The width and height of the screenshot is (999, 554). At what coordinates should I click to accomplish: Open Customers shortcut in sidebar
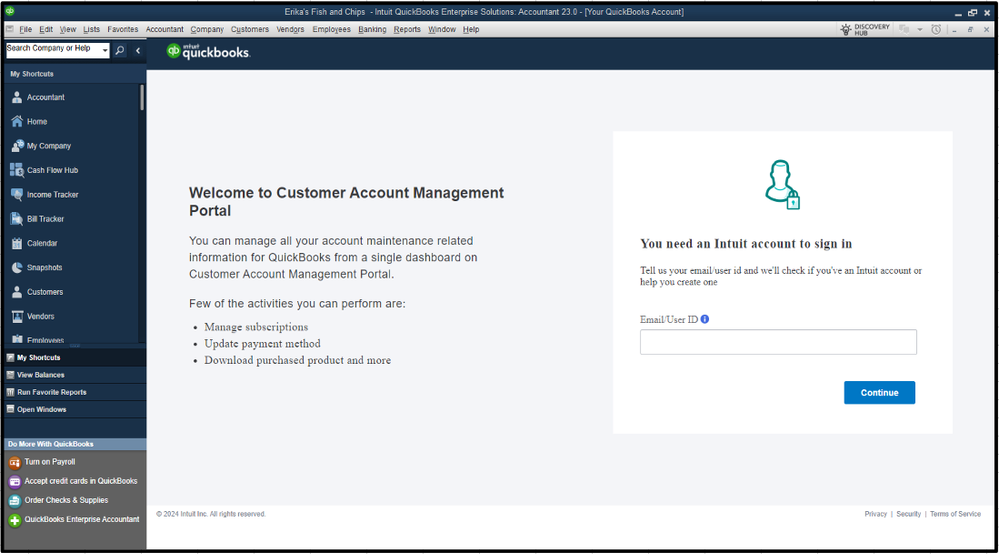coord(38,292)
